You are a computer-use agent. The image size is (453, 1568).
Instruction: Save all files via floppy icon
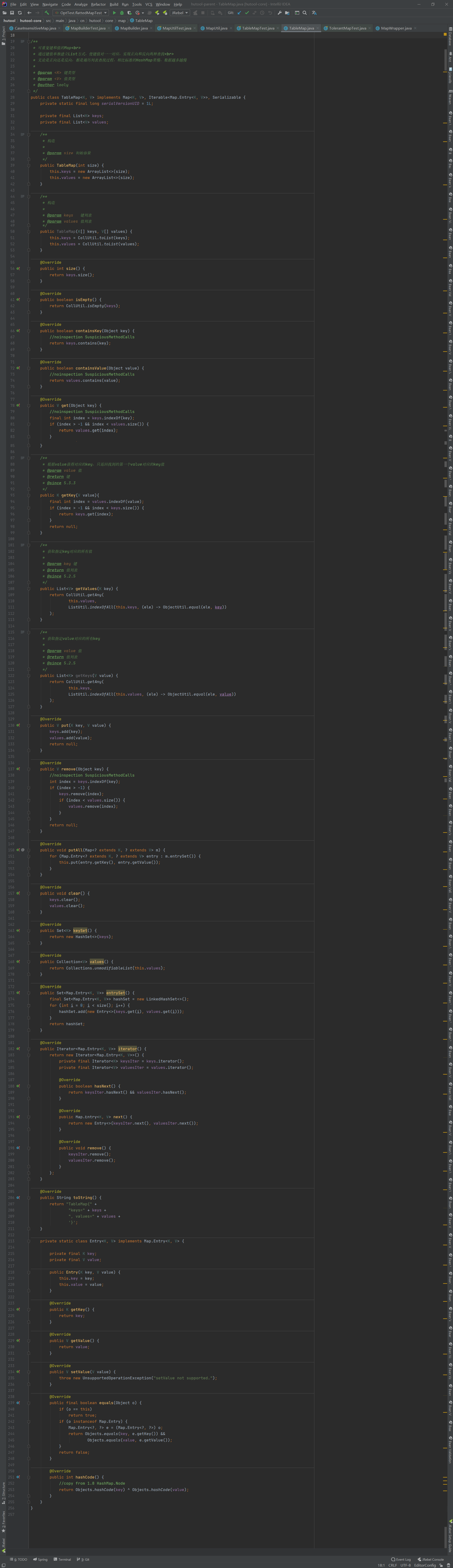[x=12, y=13]
